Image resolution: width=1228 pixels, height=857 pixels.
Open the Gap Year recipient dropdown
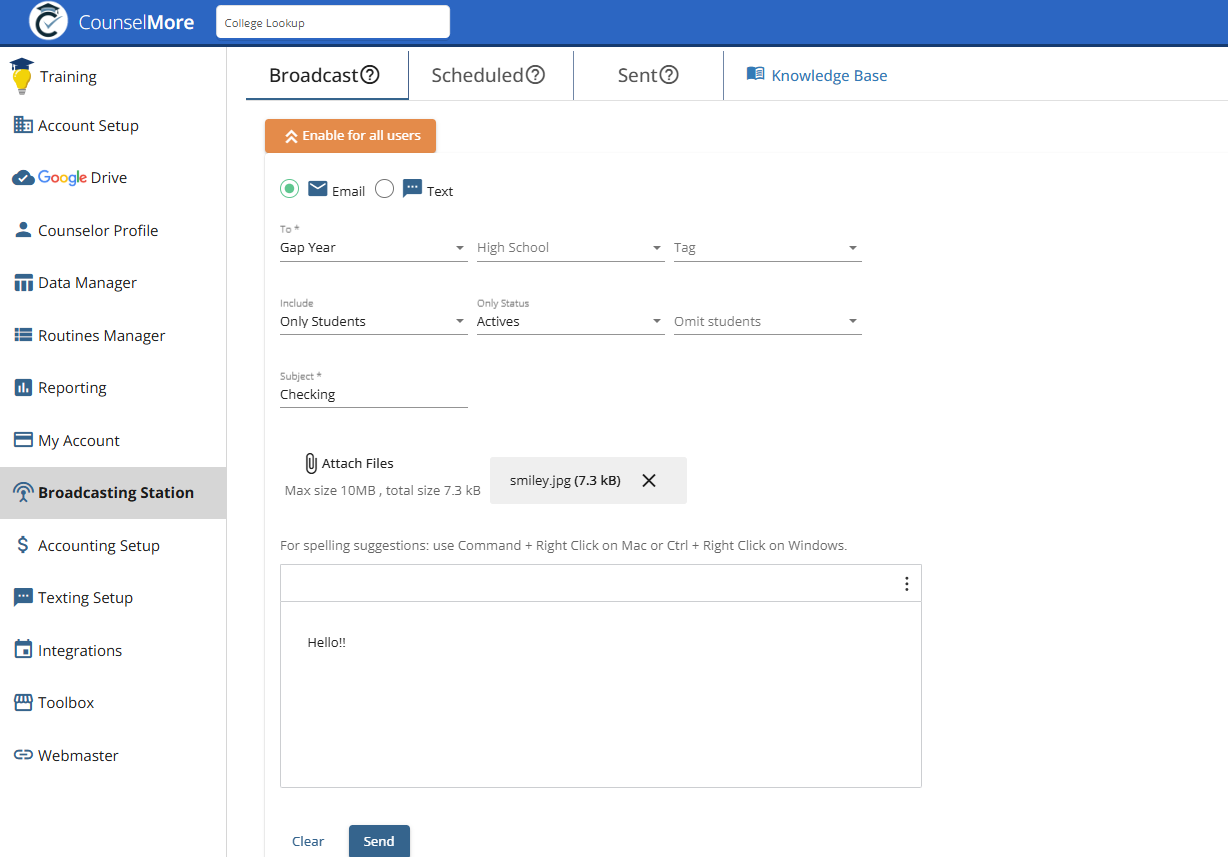click(374, 247)
